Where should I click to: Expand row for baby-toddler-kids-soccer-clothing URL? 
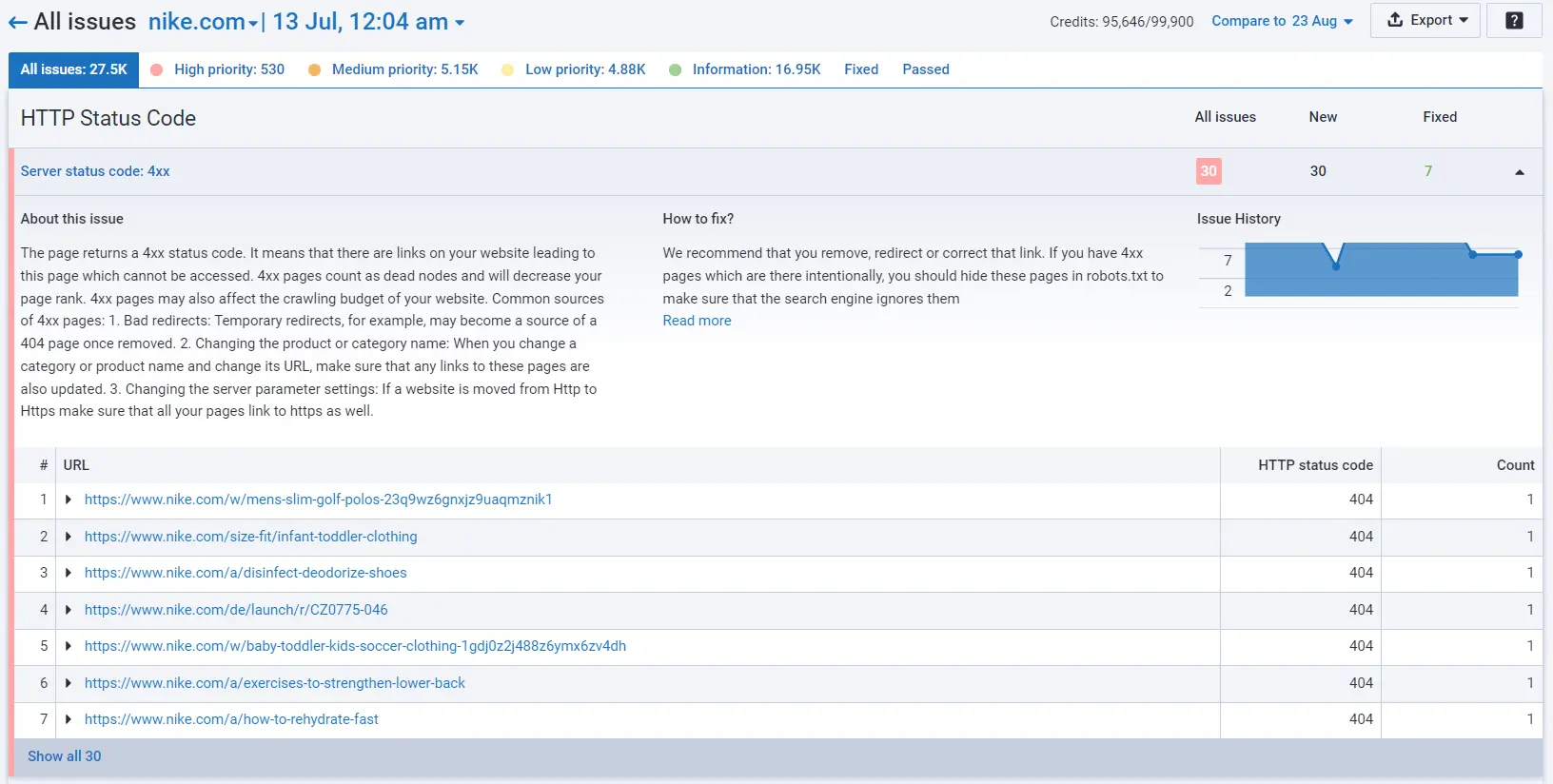[69, 646]
